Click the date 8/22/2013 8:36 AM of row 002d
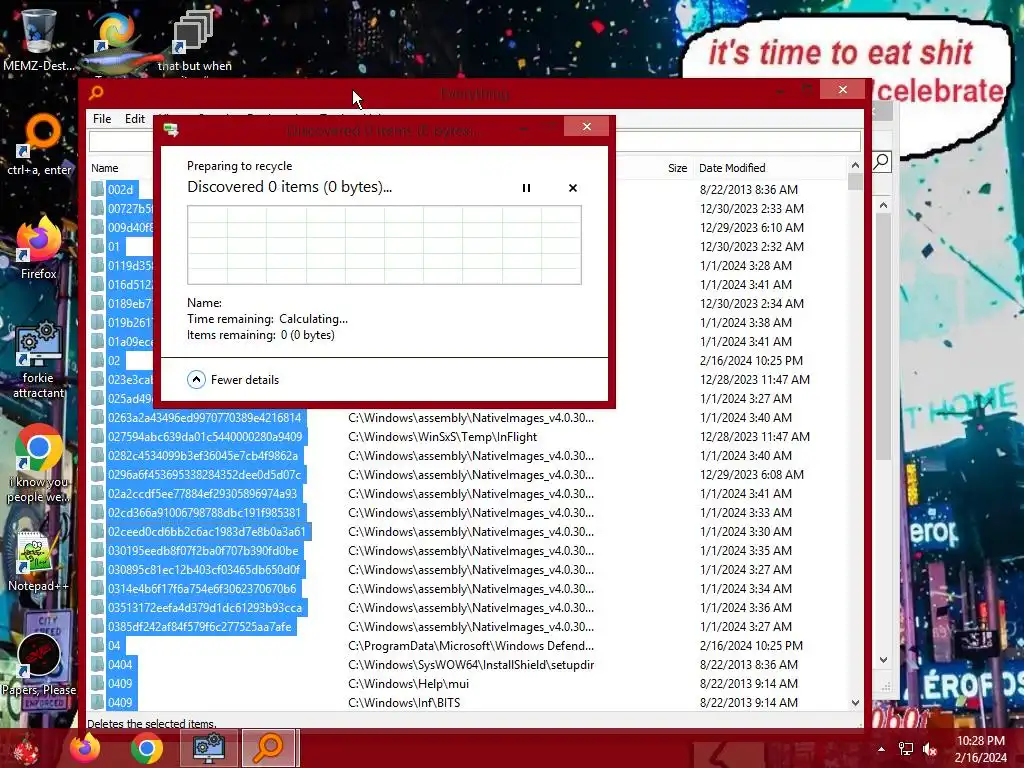 click(x=748, y=189)
